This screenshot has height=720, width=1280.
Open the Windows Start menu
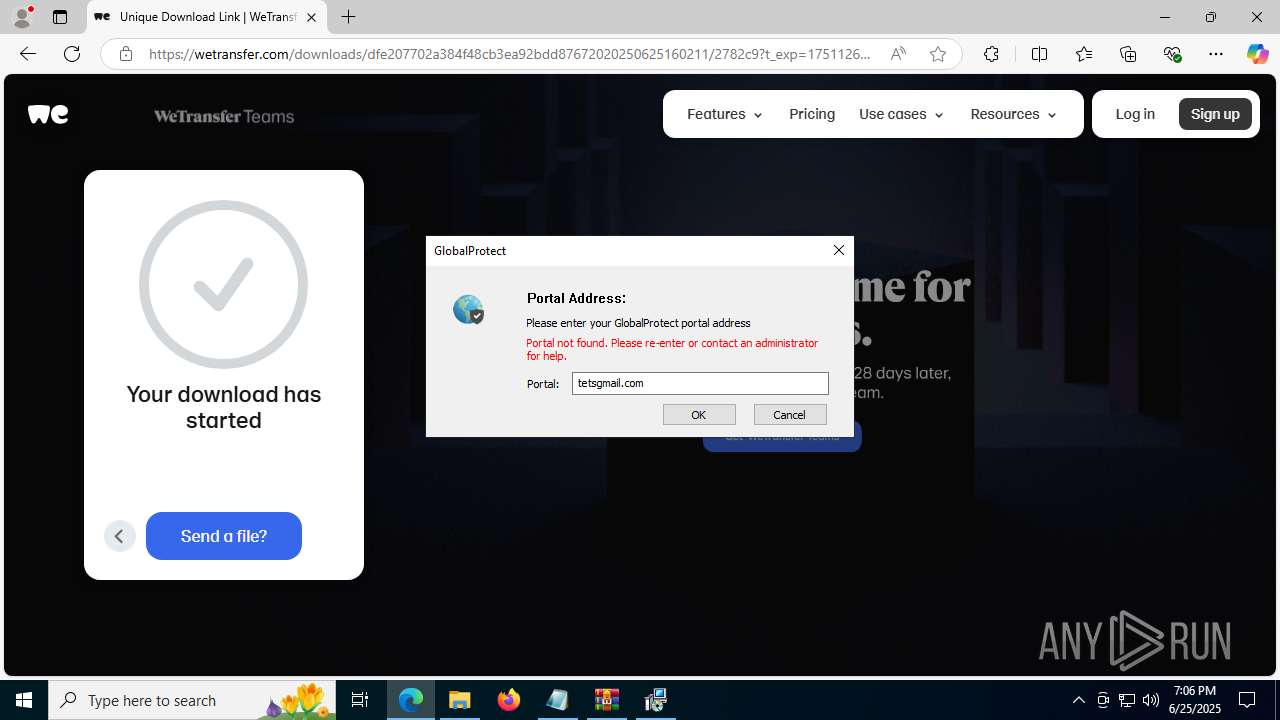coord(24,700)
